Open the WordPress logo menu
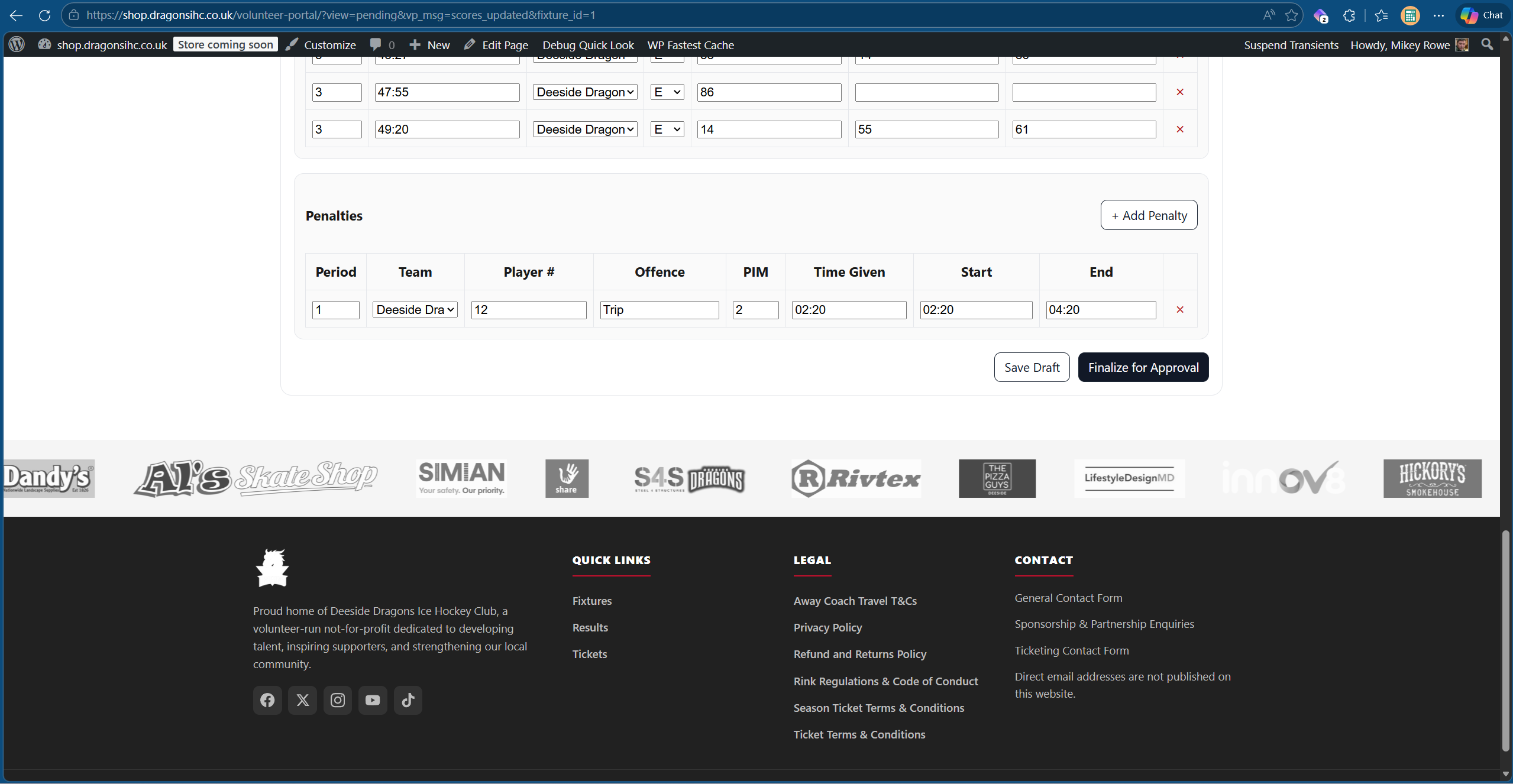Viewport: 1513px width, 784px height. pyautogui.click(x=15, y=44)
